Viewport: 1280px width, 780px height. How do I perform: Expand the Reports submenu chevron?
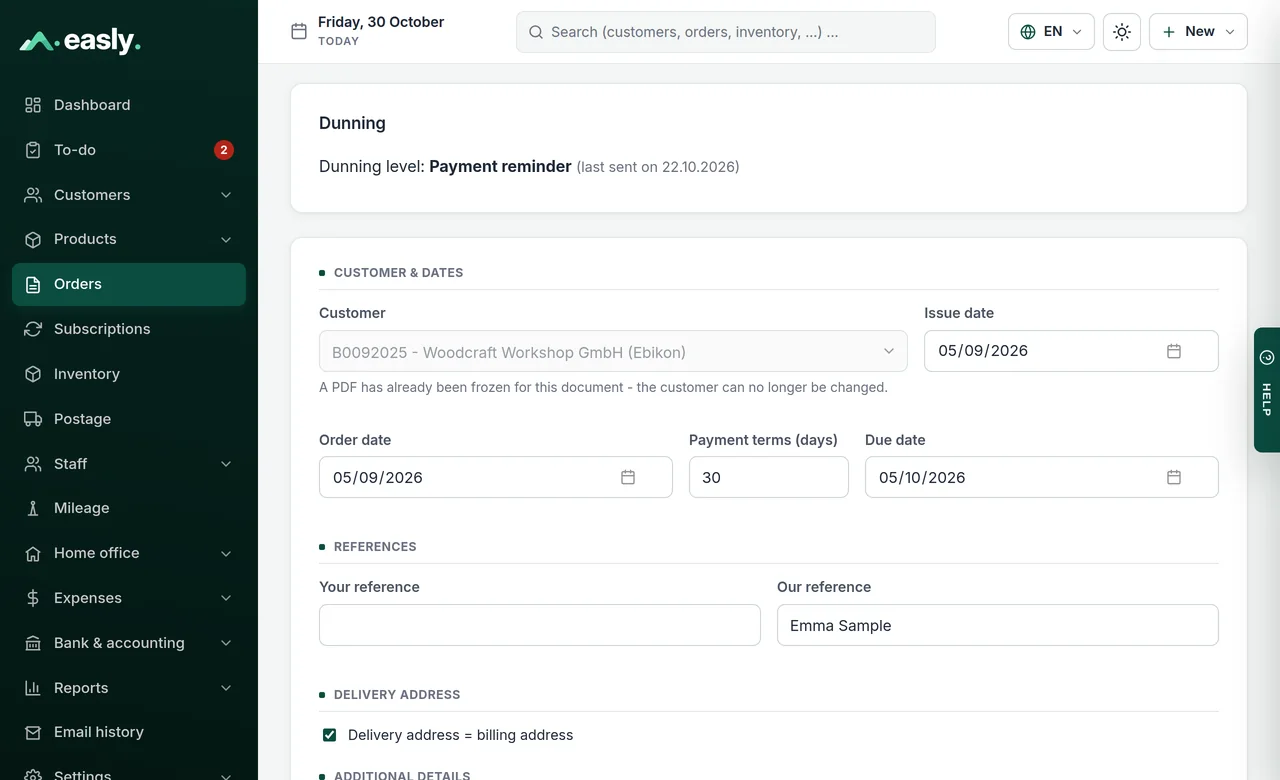click(x=226, y=688)
